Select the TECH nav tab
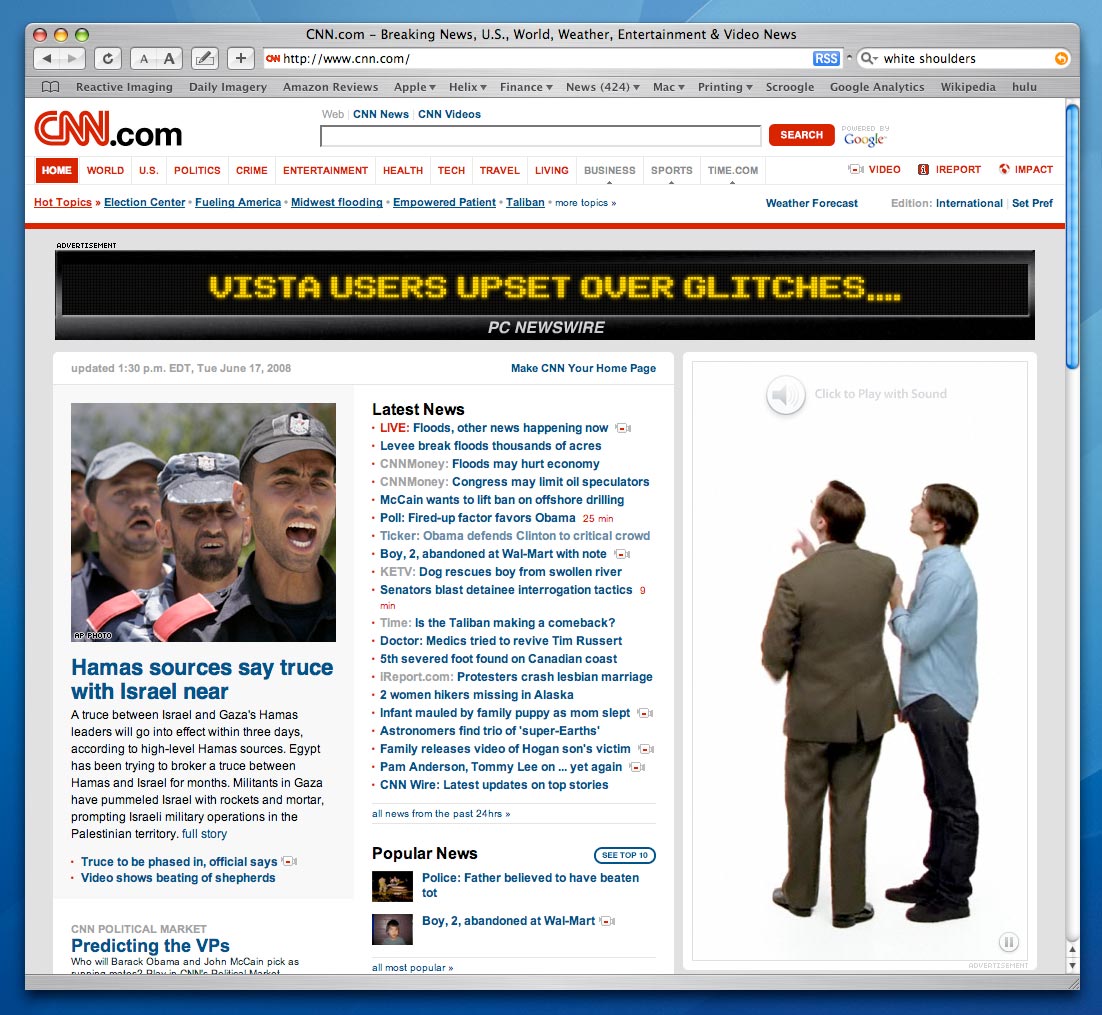 tap(451, 170)
